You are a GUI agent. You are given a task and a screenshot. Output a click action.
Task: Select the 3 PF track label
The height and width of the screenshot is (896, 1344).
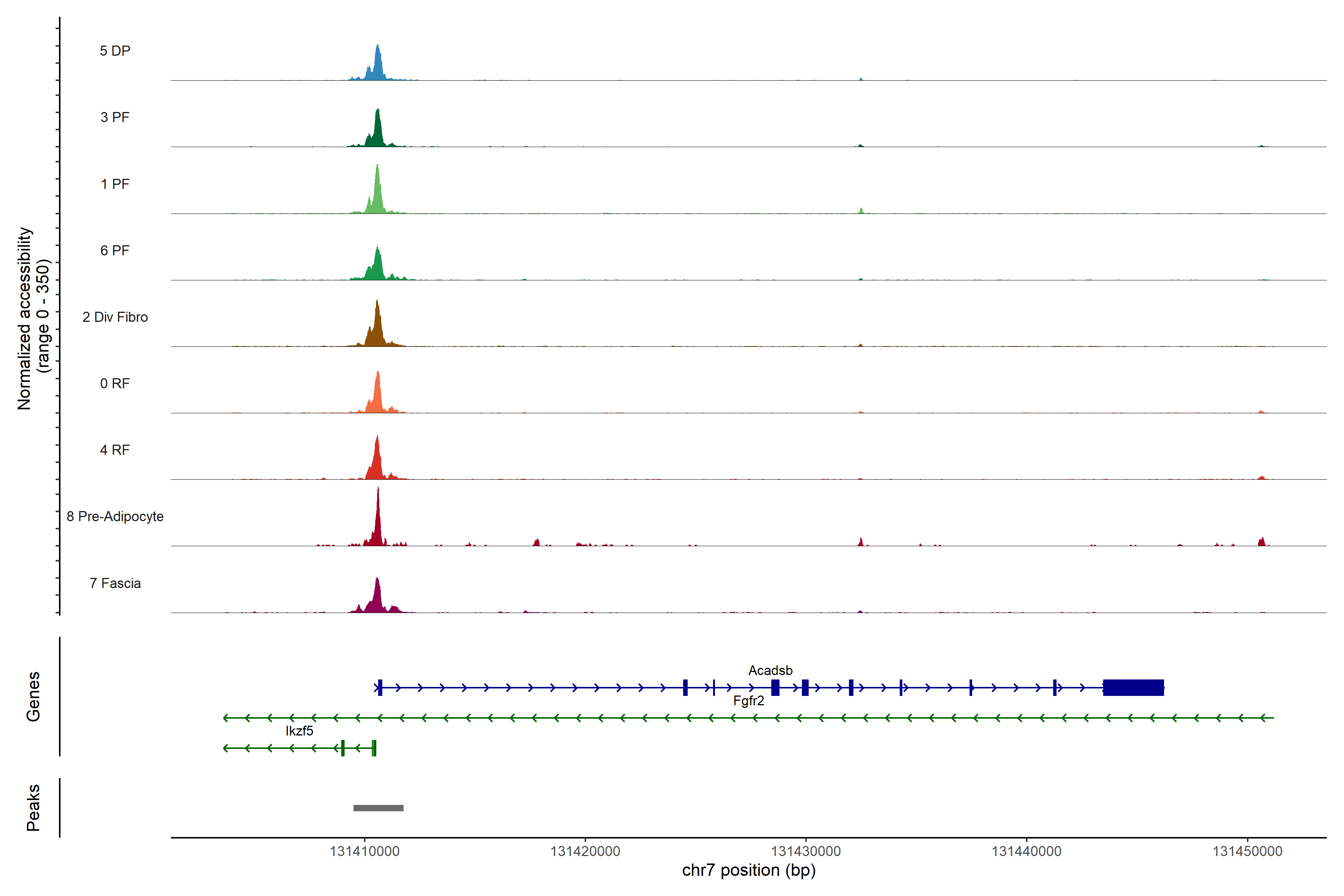[115, 117]
